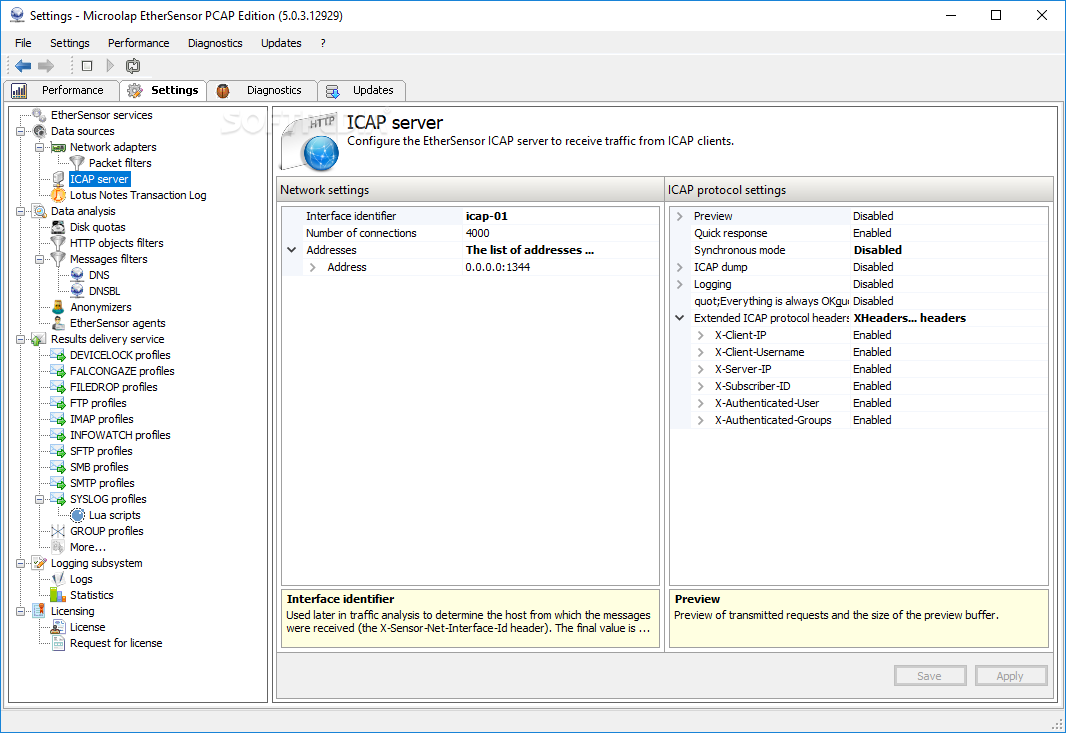The image size is (1066, 733).
Task: Click Quick response Enabled value
Action: click(872, 233)
